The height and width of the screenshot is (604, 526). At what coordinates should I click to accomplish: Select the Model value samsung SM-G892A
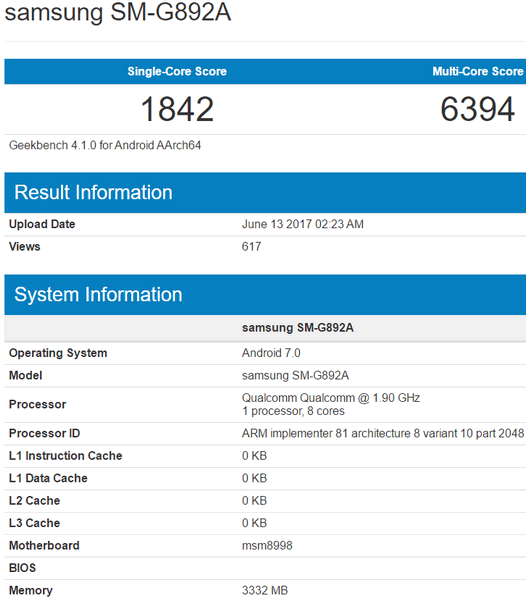tap(295, 376)
